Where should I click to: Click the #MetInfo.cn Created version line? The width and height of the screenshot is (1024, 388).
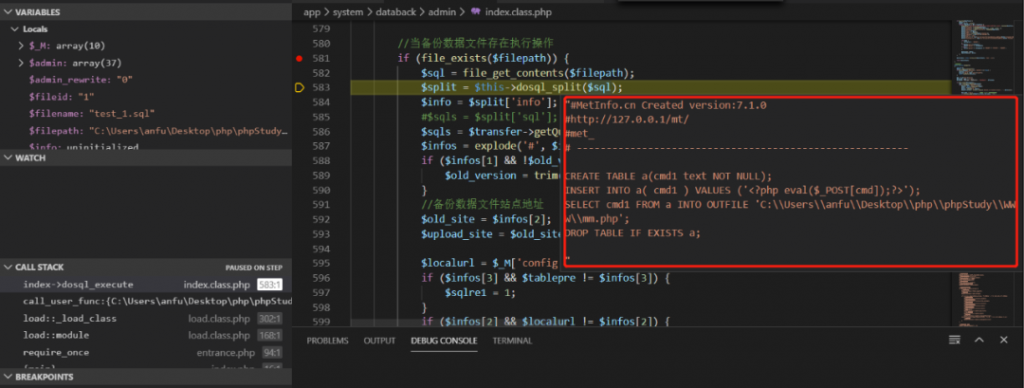coord(665,105)
